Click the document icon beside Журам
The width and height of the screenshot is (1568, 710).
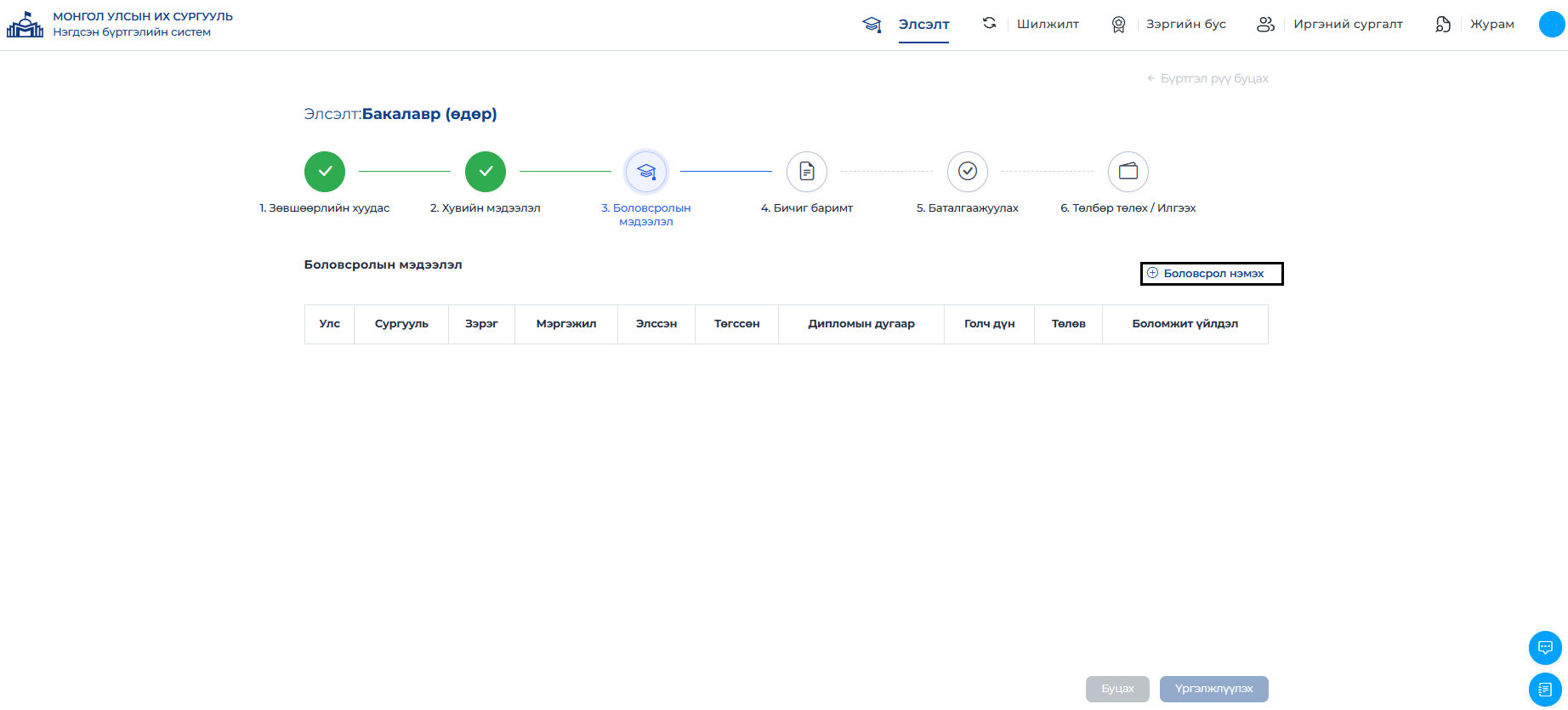pos(1443,24)
